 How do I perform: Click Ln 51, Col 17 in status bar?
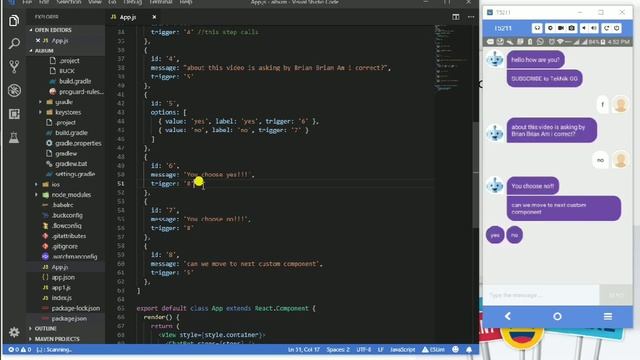coord(303,349)
